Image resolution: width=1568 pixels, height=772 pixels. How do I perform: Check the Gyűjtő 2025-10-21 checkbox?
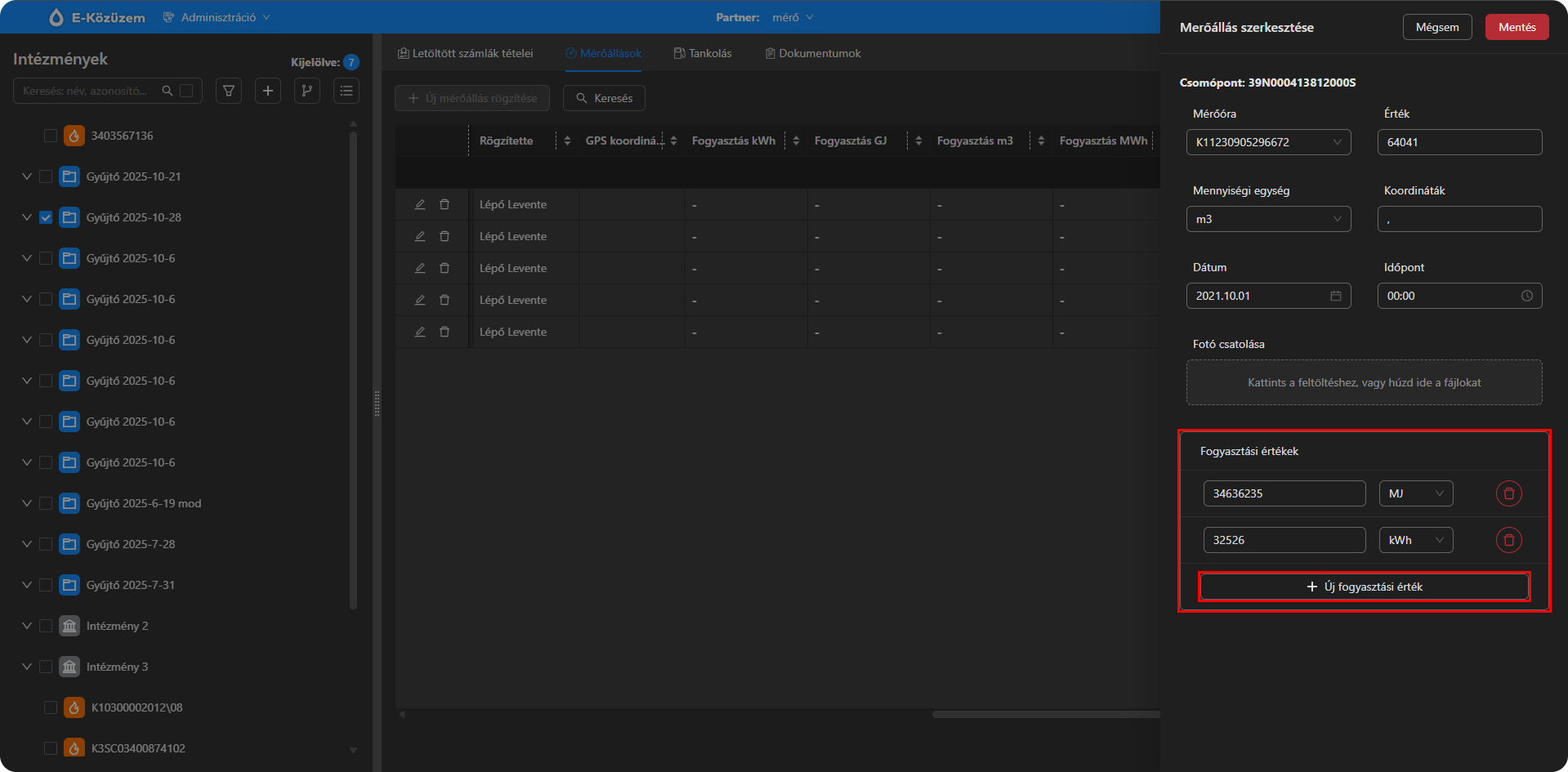click(46, 176)
